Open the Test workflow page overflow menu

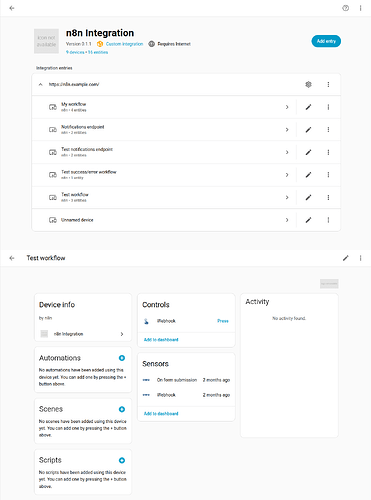pos(360,258)
